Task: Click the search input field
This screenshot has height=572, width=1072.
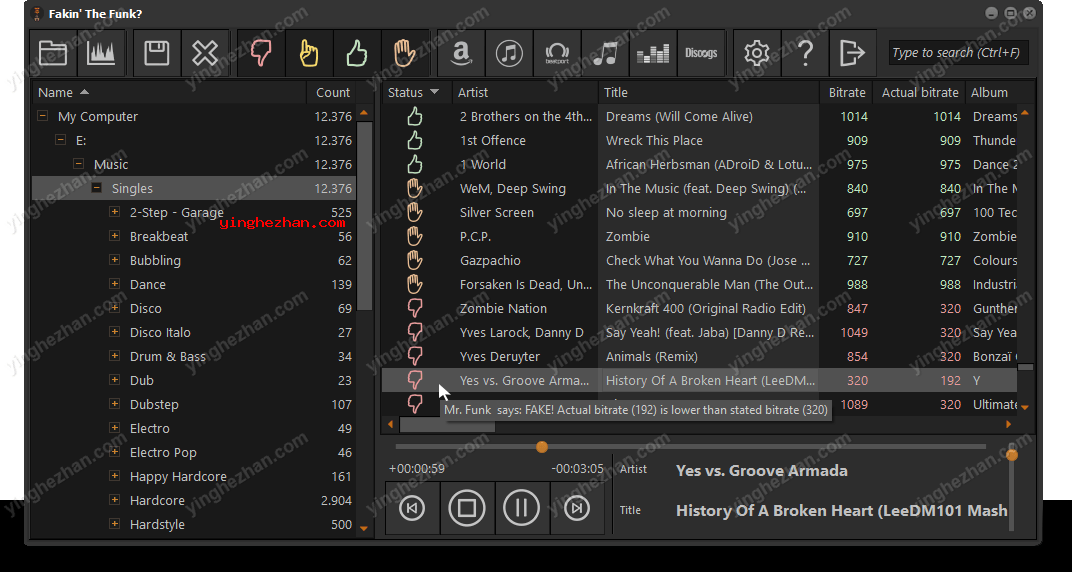Action: coord(959,53)
